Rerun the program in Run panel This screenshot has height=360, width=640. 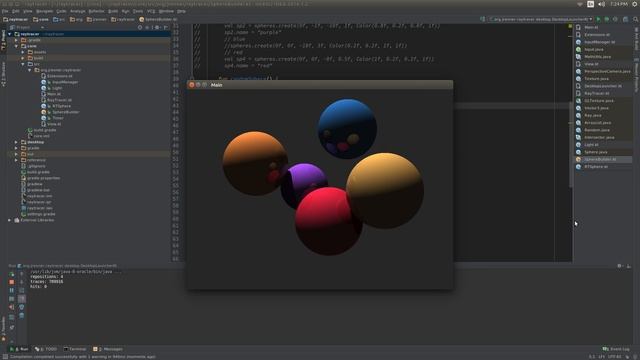click(x=11, y=274)
